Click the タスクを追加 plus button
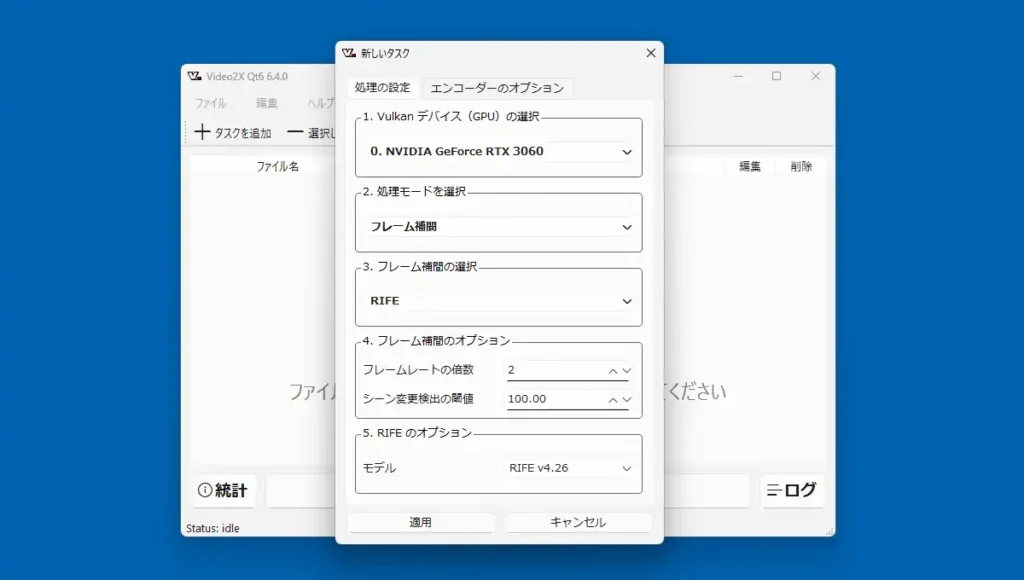This screenshot has height=580, width=1024. click(x=232, y=133)
